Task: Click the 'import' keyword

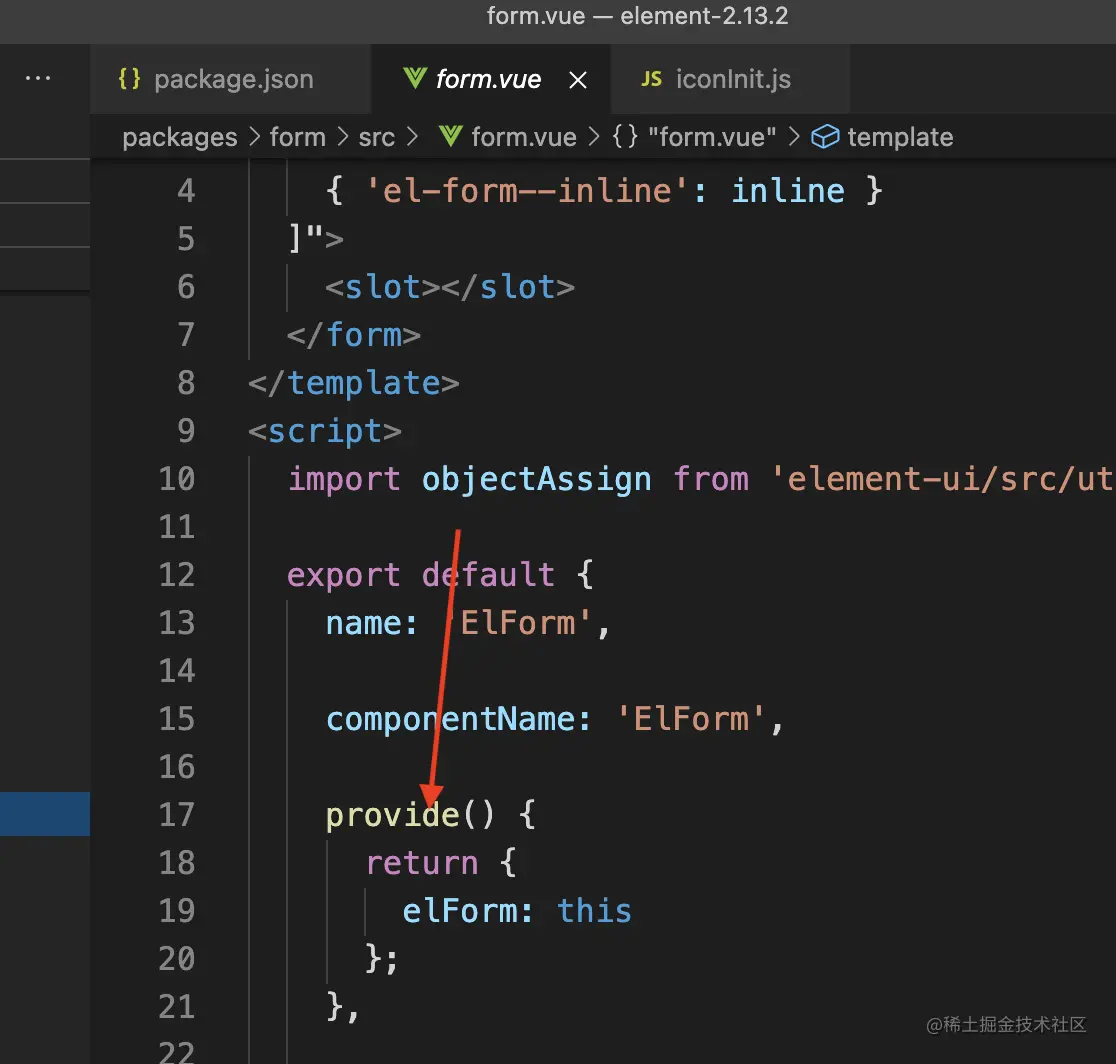Action: pyautogui.click(x=344, y=478)
